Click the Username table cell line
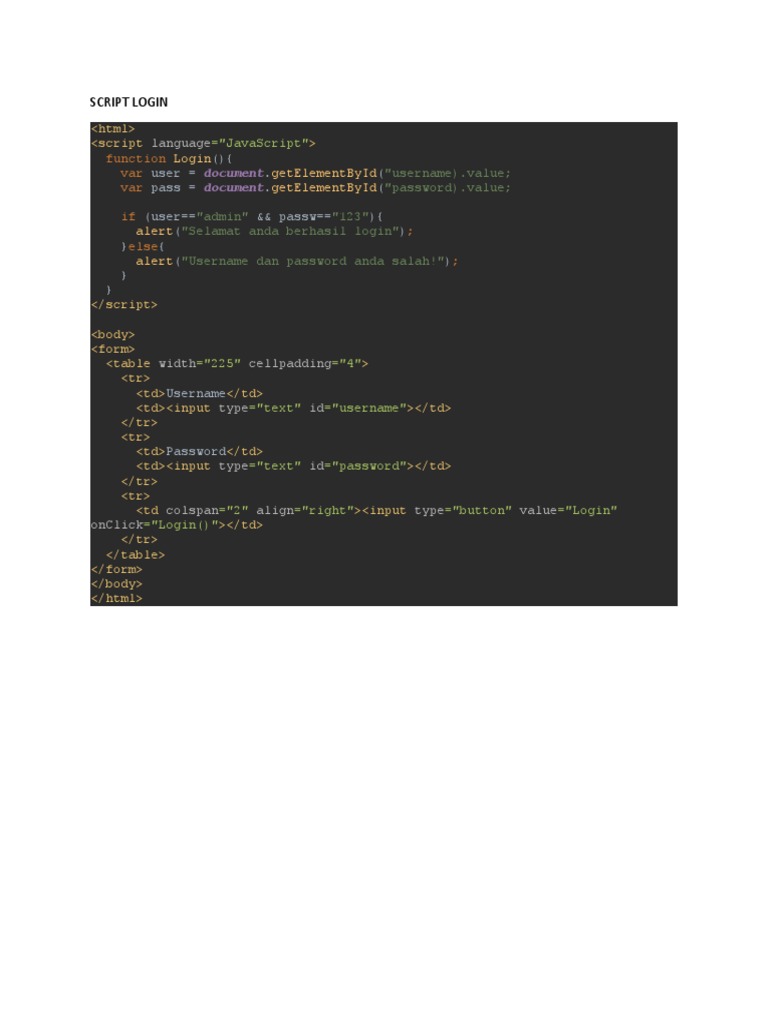 tap(199, 393)
